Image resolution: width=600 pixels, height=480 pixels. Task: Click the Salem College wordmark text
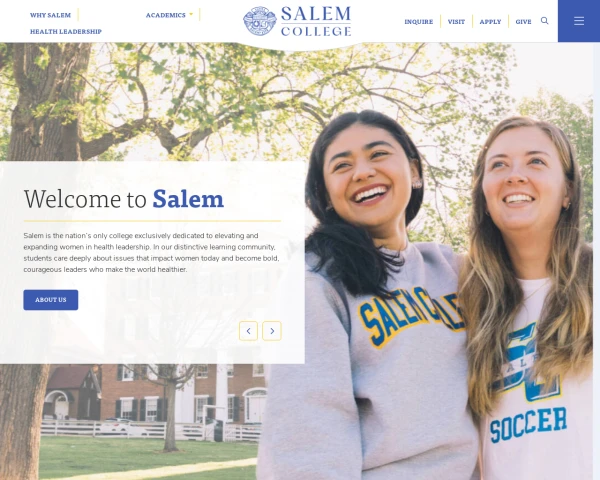[x=316, y=21]
